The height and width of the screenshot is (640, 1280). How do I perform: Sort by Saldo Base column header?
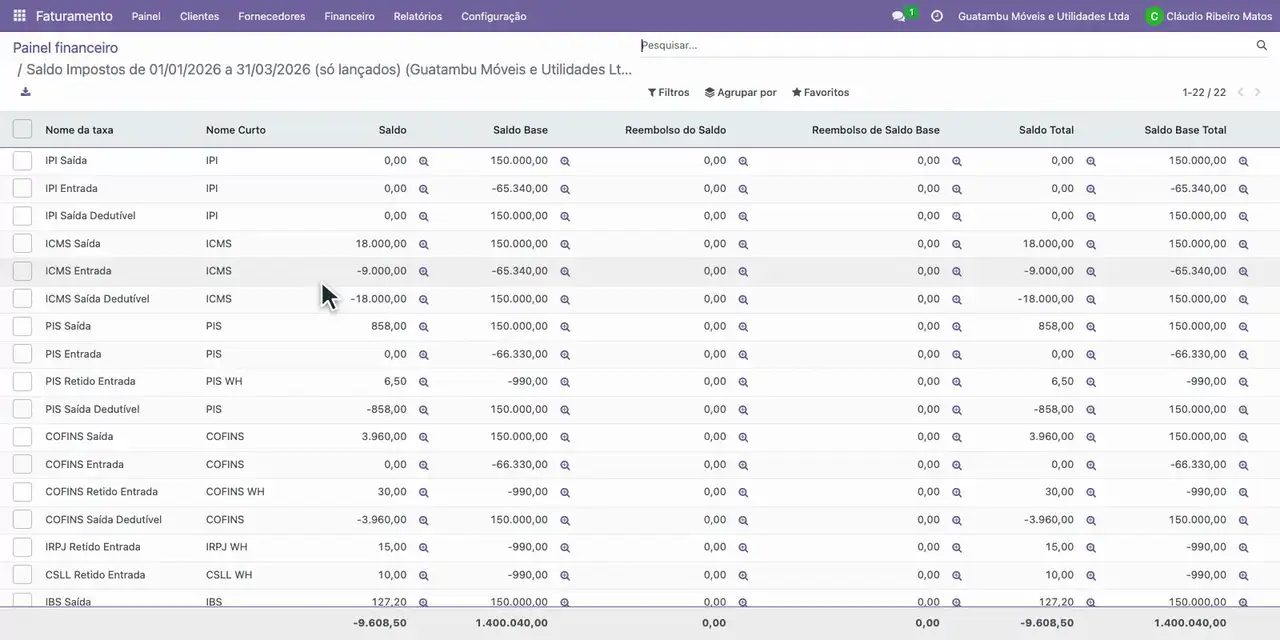coord(520,130)
